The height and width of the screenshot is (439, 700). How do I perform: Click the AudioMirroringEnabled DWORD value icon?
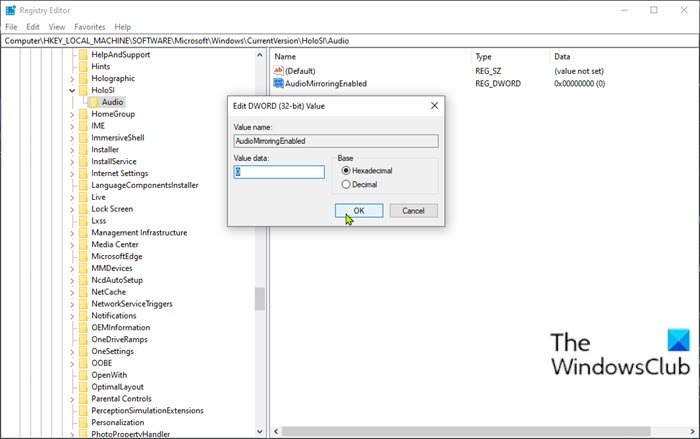click(x=278, y=83)
